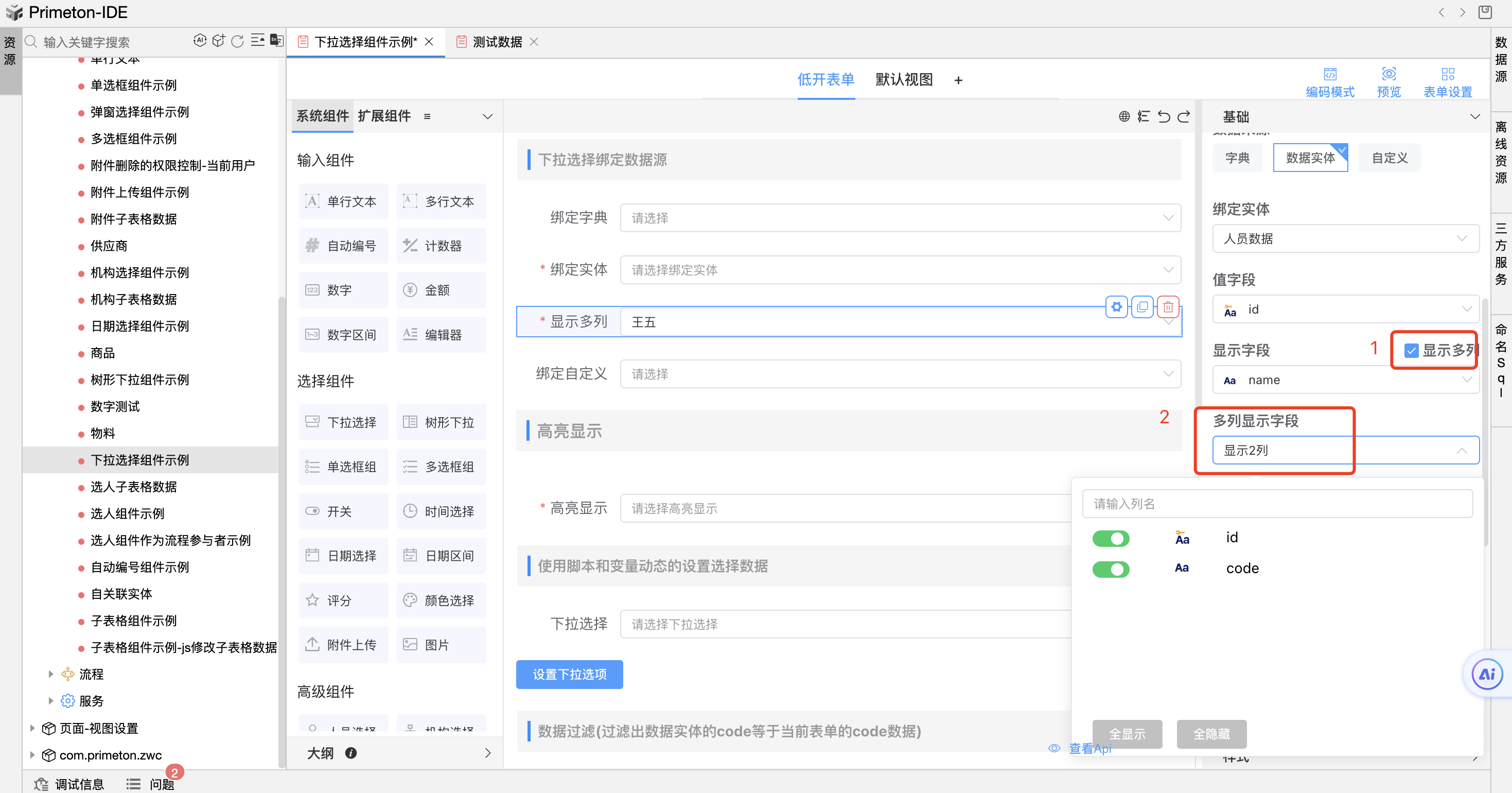Toggle the id column switch off

[1110, 538]
